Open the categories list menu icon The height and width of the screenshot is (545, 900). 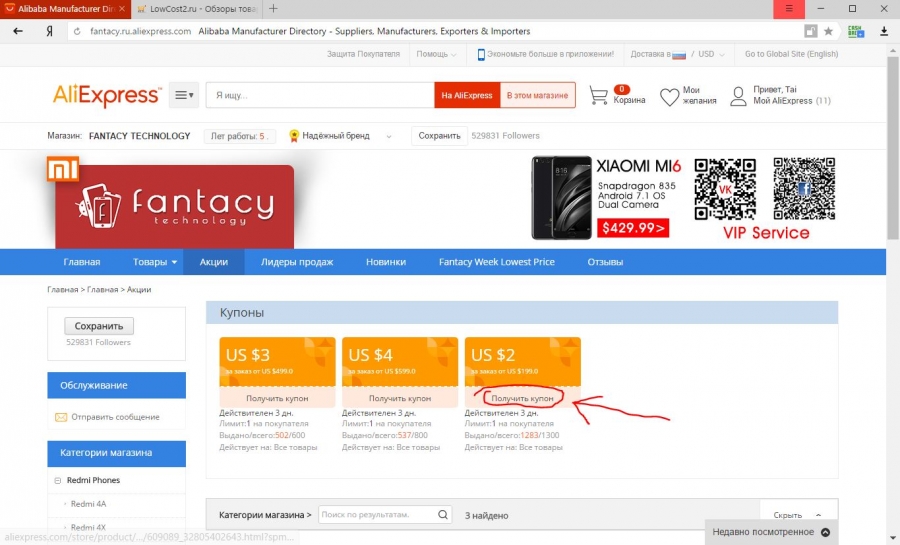tap(184, 95)
